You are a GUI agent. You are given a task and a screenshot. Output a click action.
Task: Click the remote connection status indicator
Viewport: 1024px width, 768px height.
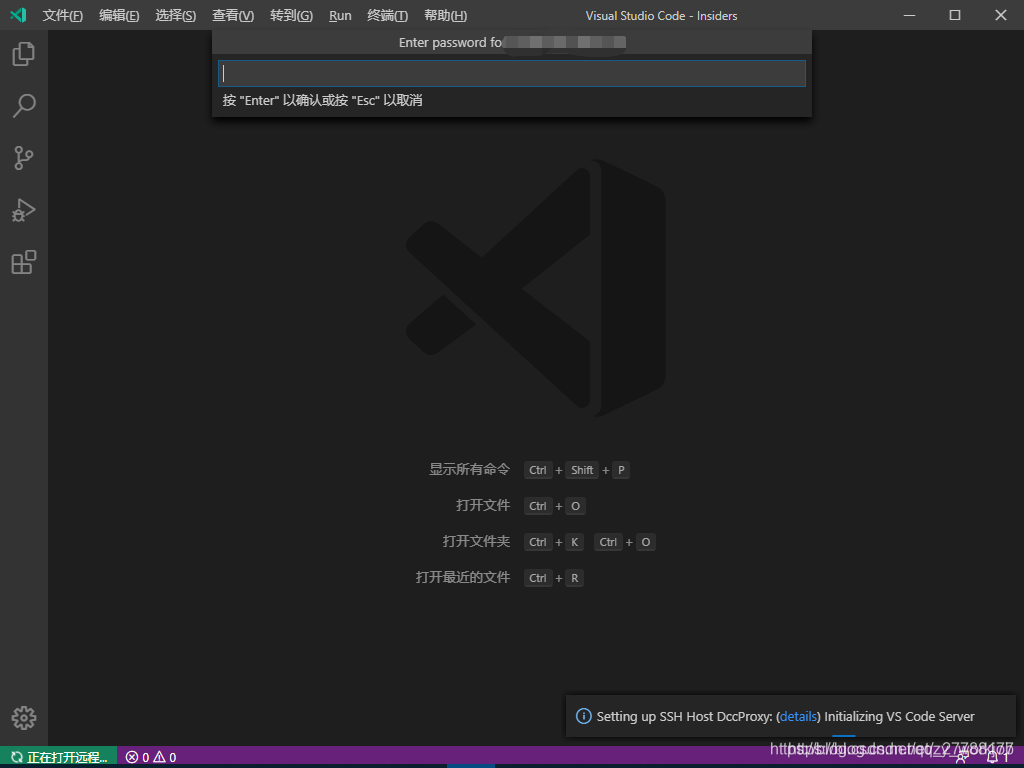(x=59, y=757)
